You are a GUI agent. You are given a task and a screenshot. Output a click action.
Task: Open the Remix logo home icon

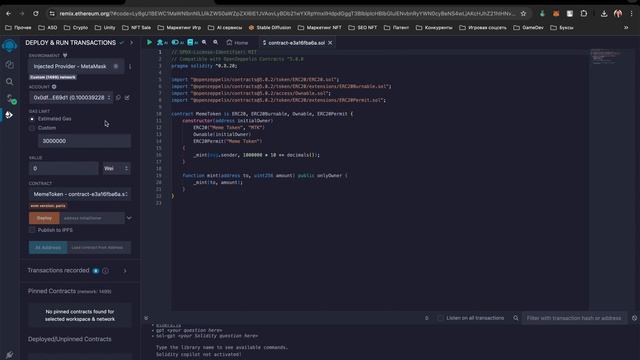pyautogui.click(x=9, y=46)
